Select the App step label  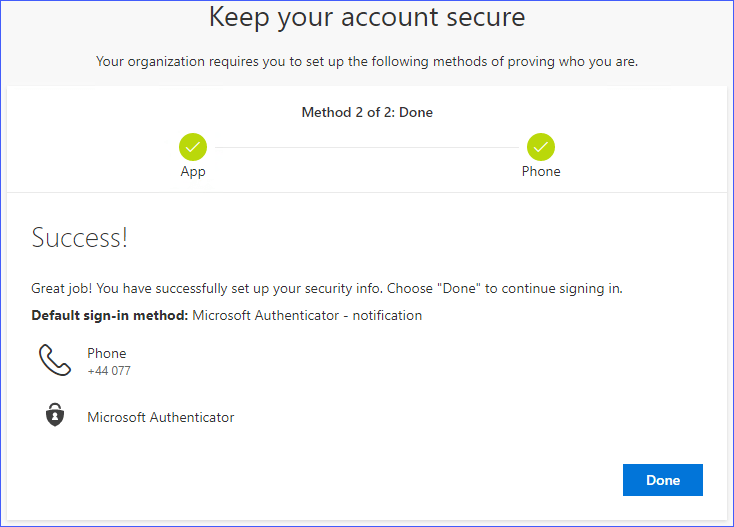(193, 172)
